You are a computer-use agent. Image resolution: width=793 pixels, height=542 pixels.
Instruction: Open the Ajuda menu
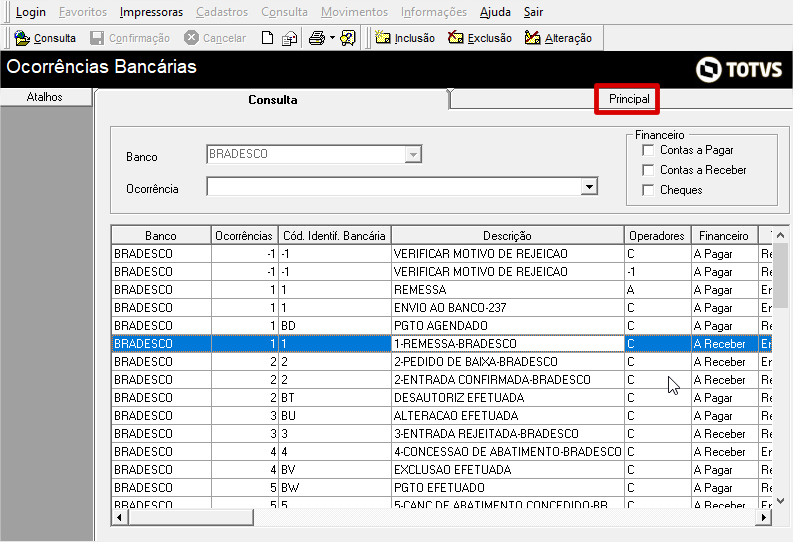point(495,12)
